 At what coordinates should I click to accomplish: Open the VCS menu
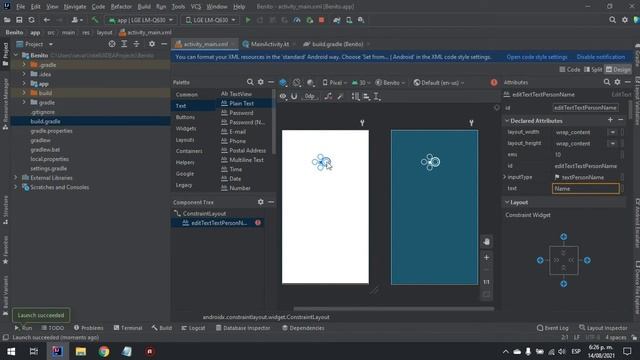tap(196, 7)
